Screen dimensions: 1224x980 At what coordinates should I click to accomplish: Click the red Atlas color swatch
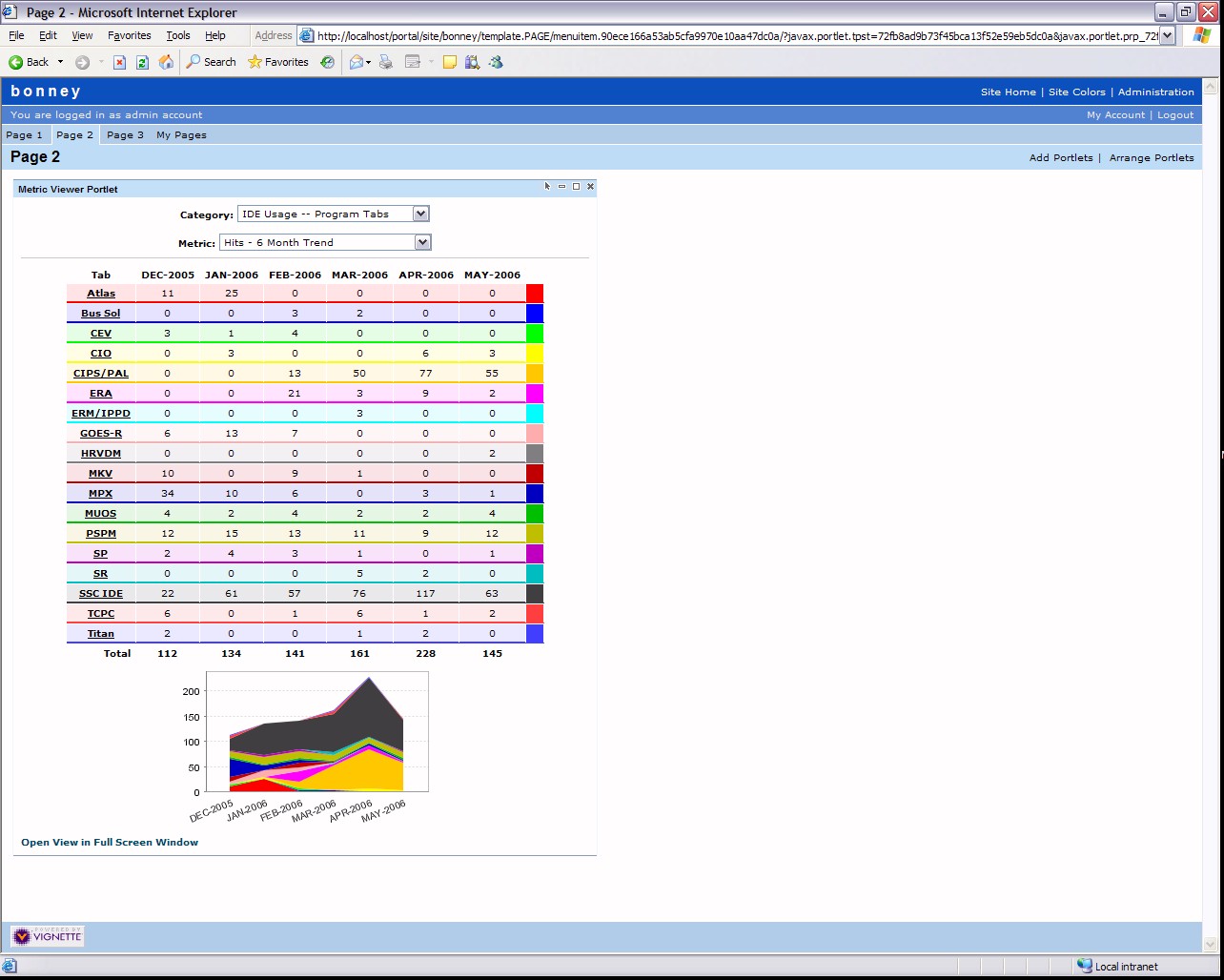click(x=535, y=294)
